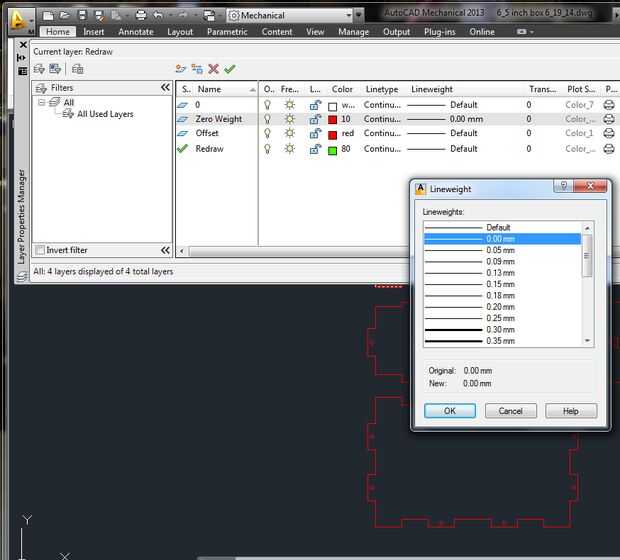
Task: Collapse the Filters pane with double chevron
Action: pyautogui.click(x=165, y=87)
